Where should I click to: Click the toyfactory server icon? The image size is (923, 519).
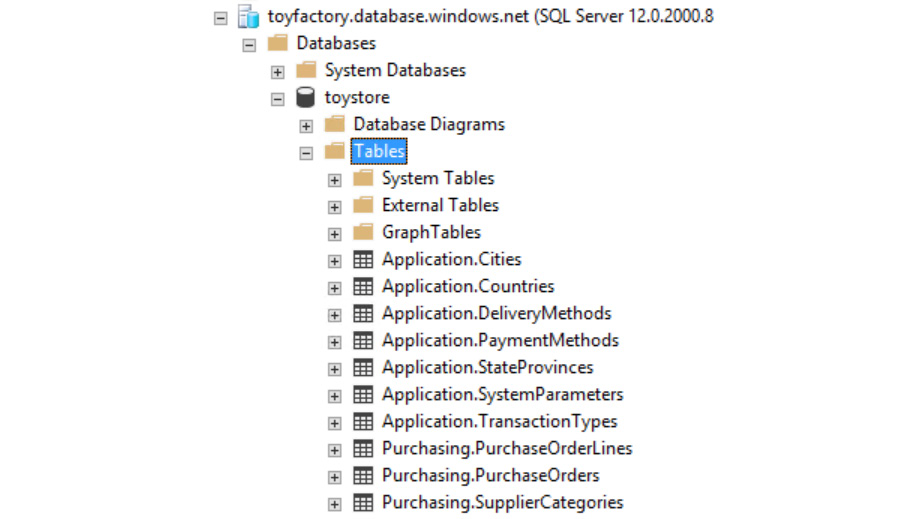[248, 17]
